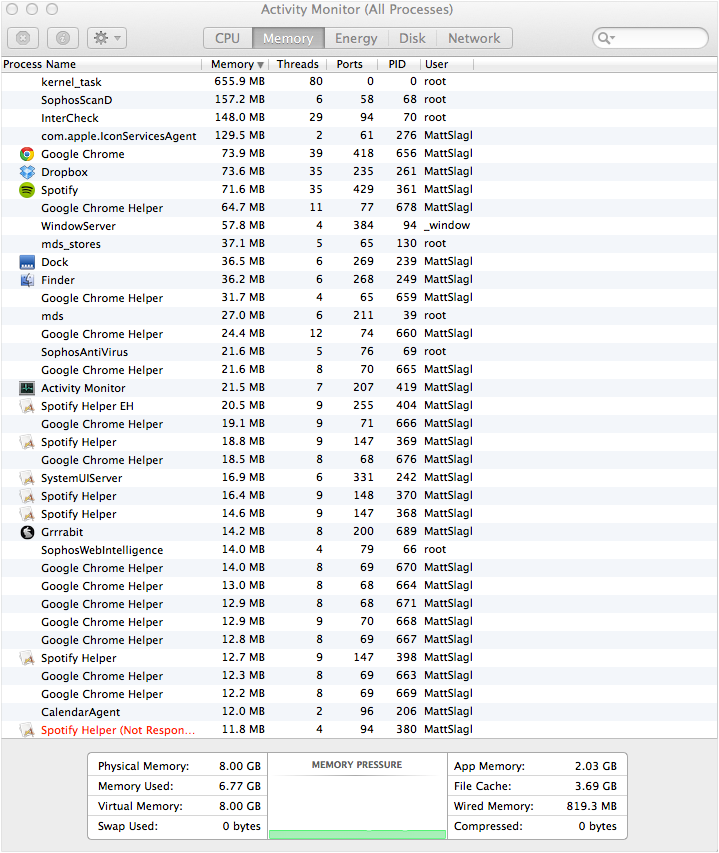Click the Dropbox process icon
This screenshot has height=853, width=719.
click(27, 172)
